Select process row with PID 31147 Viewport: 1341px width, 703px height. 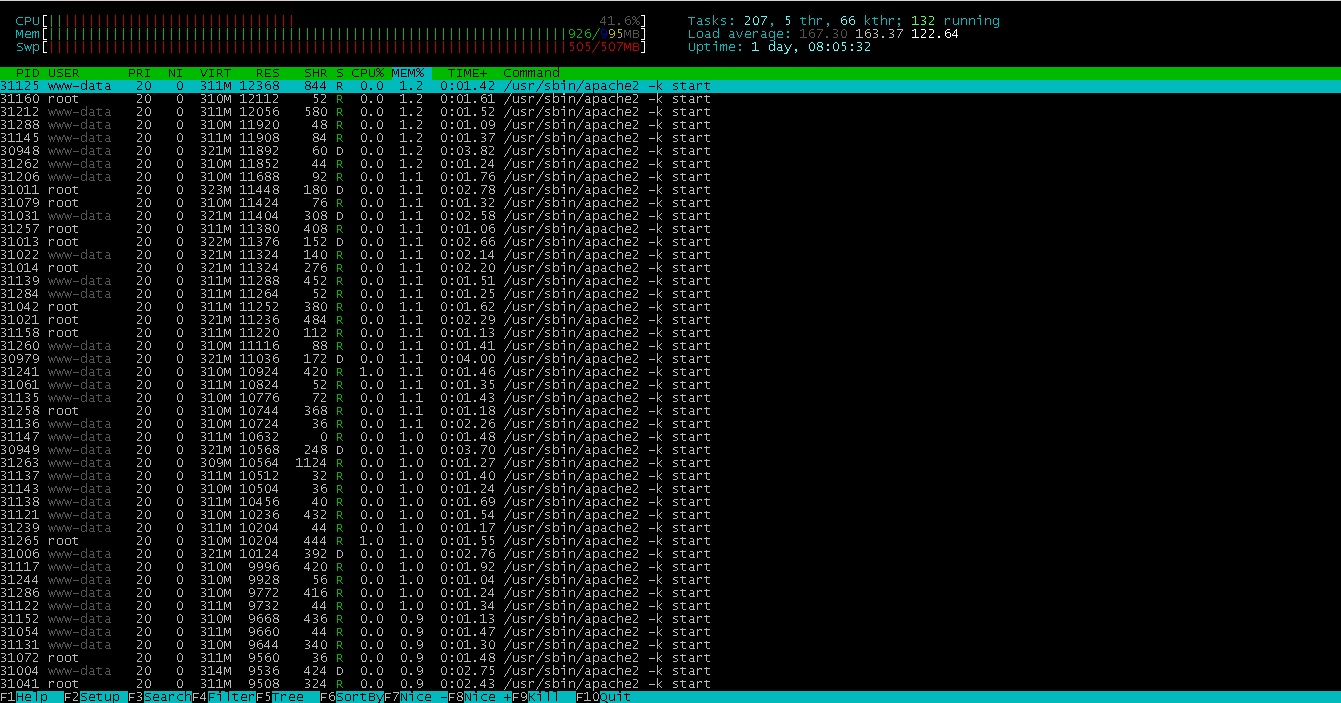tap(670, 437)
